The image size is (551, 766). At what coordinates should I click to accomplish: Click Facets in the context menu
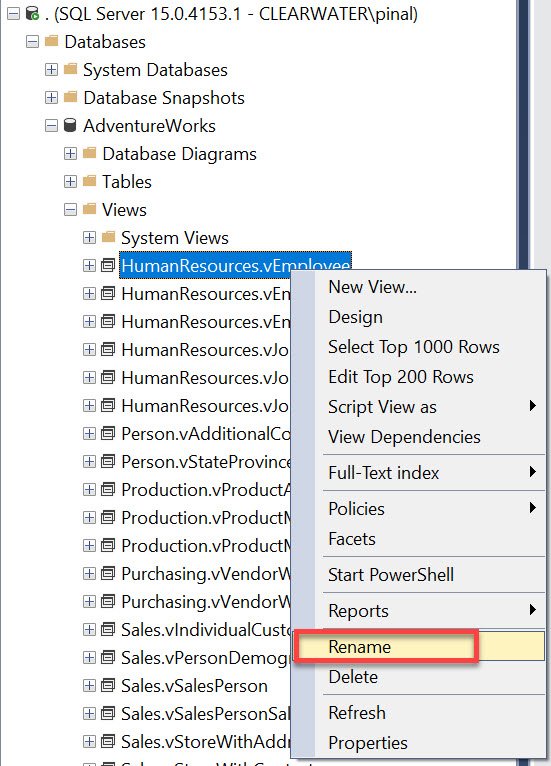tap(419, 539)
